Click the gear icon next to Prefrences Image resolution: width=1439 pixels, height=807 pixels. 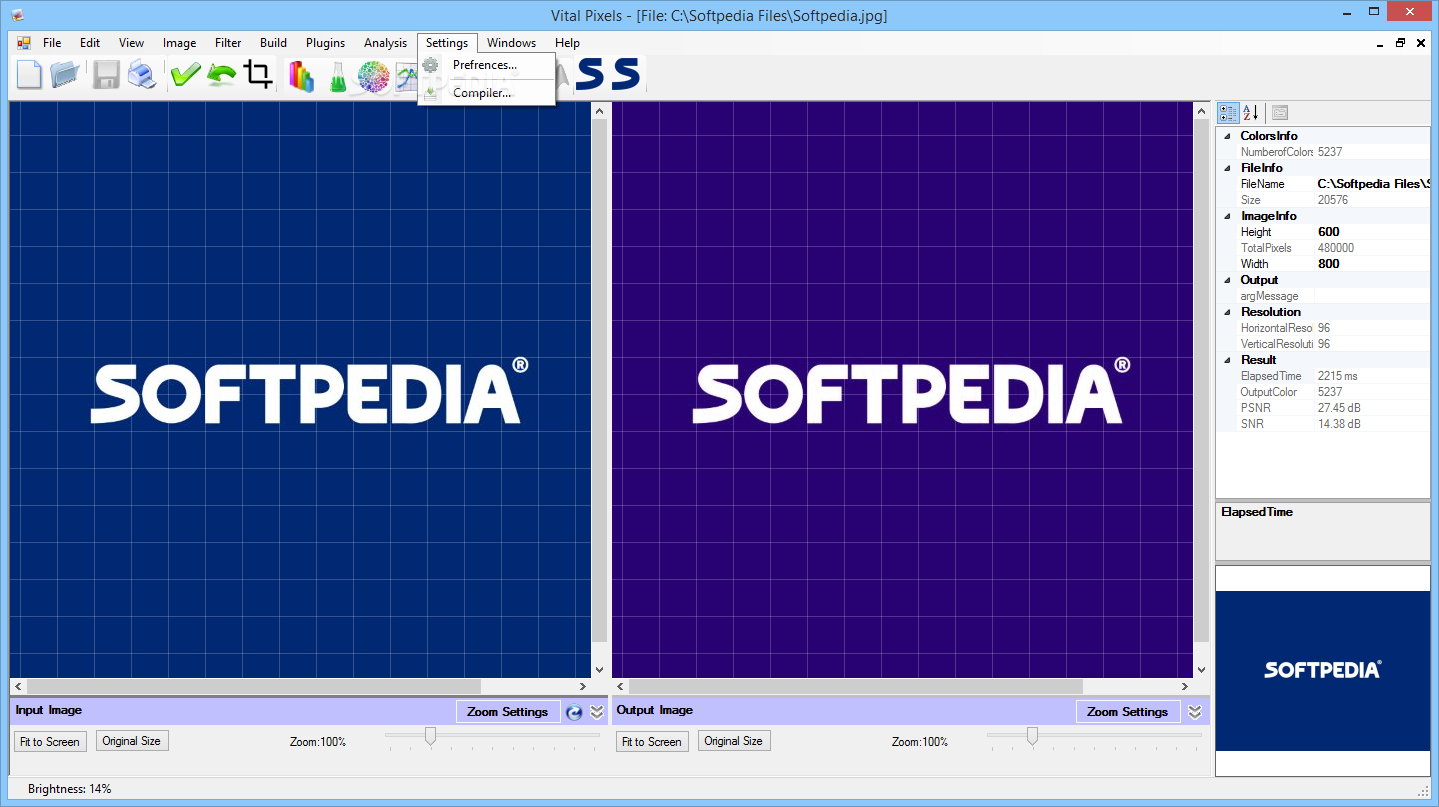click(x=430, y=65)
